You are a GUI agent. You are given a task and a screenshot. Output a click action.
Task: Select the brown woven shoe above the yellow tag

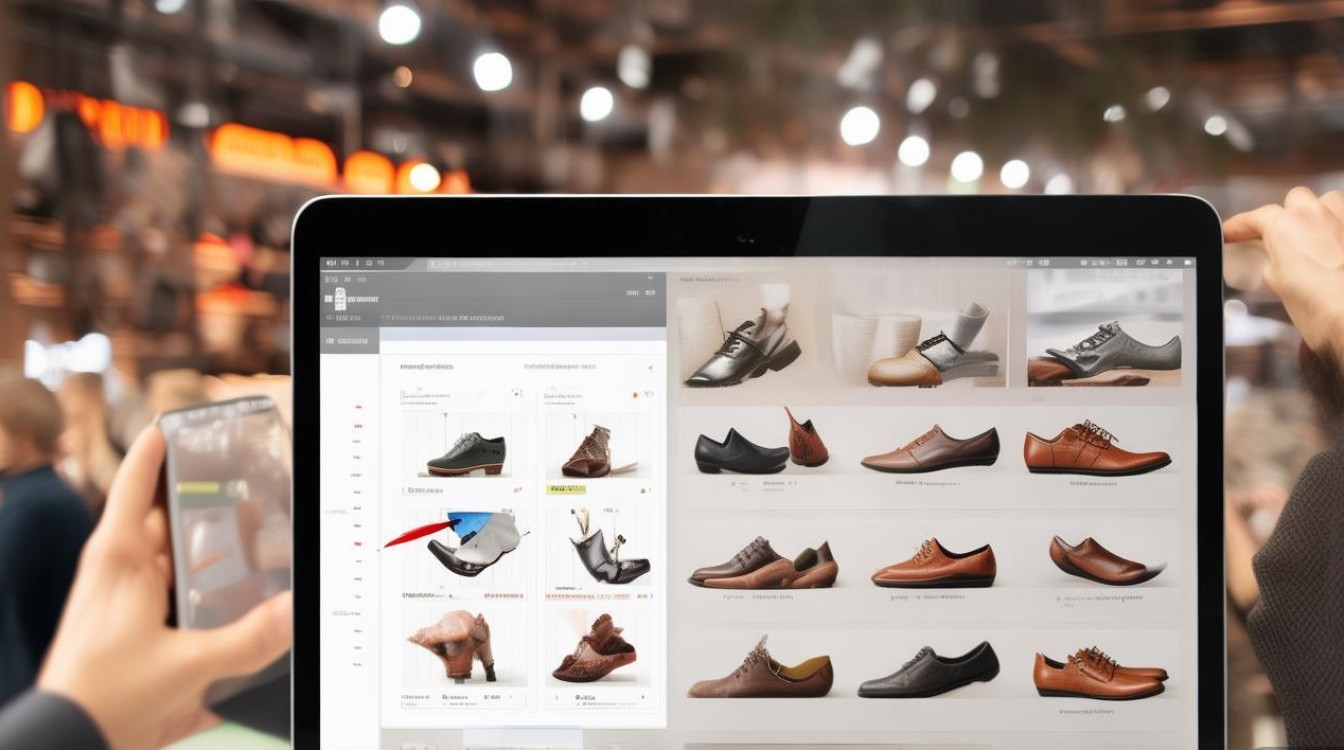[589, 452]
